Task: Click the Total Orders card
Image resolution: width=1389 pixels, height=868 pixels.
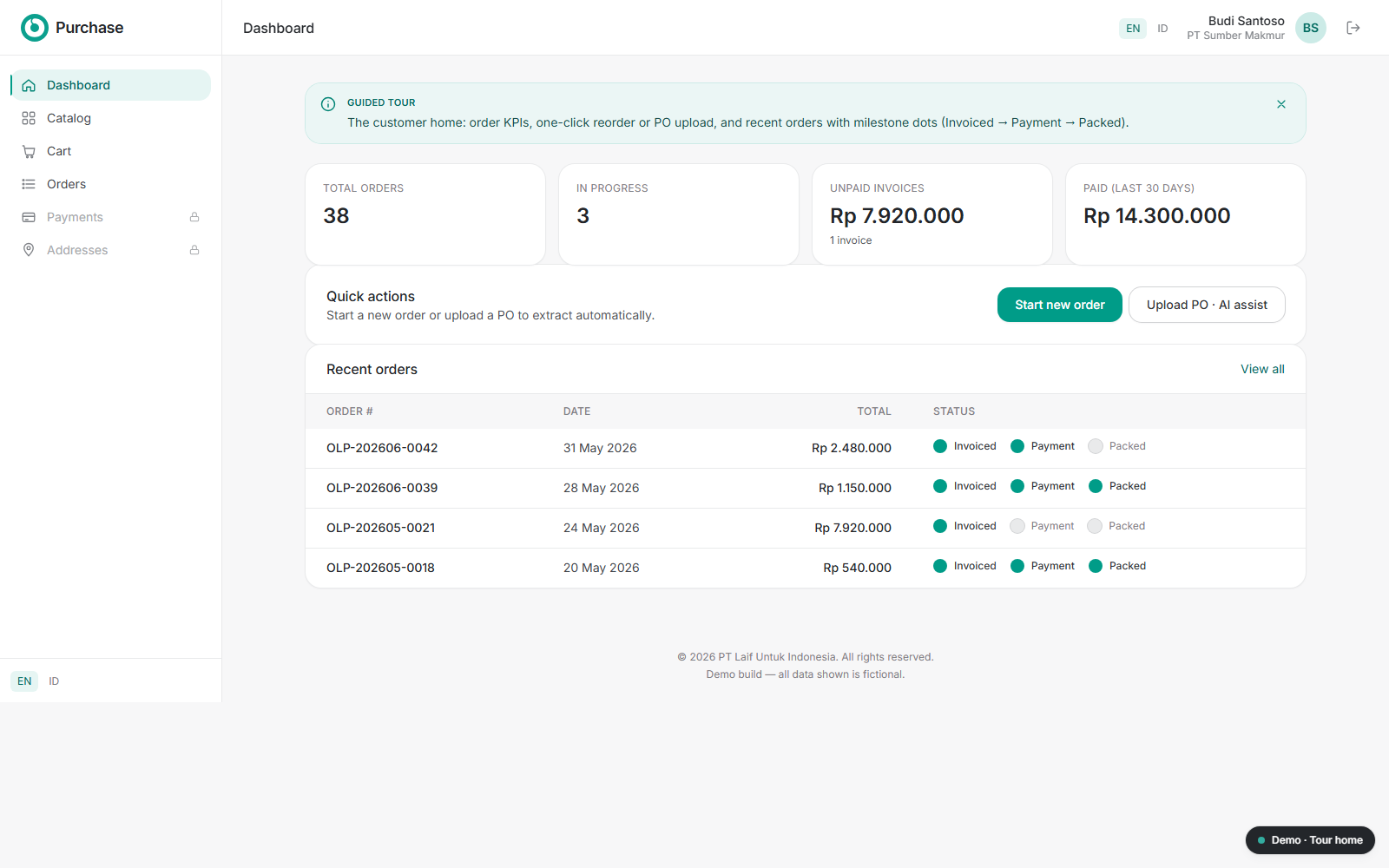Action: click(x=425, y=214)
